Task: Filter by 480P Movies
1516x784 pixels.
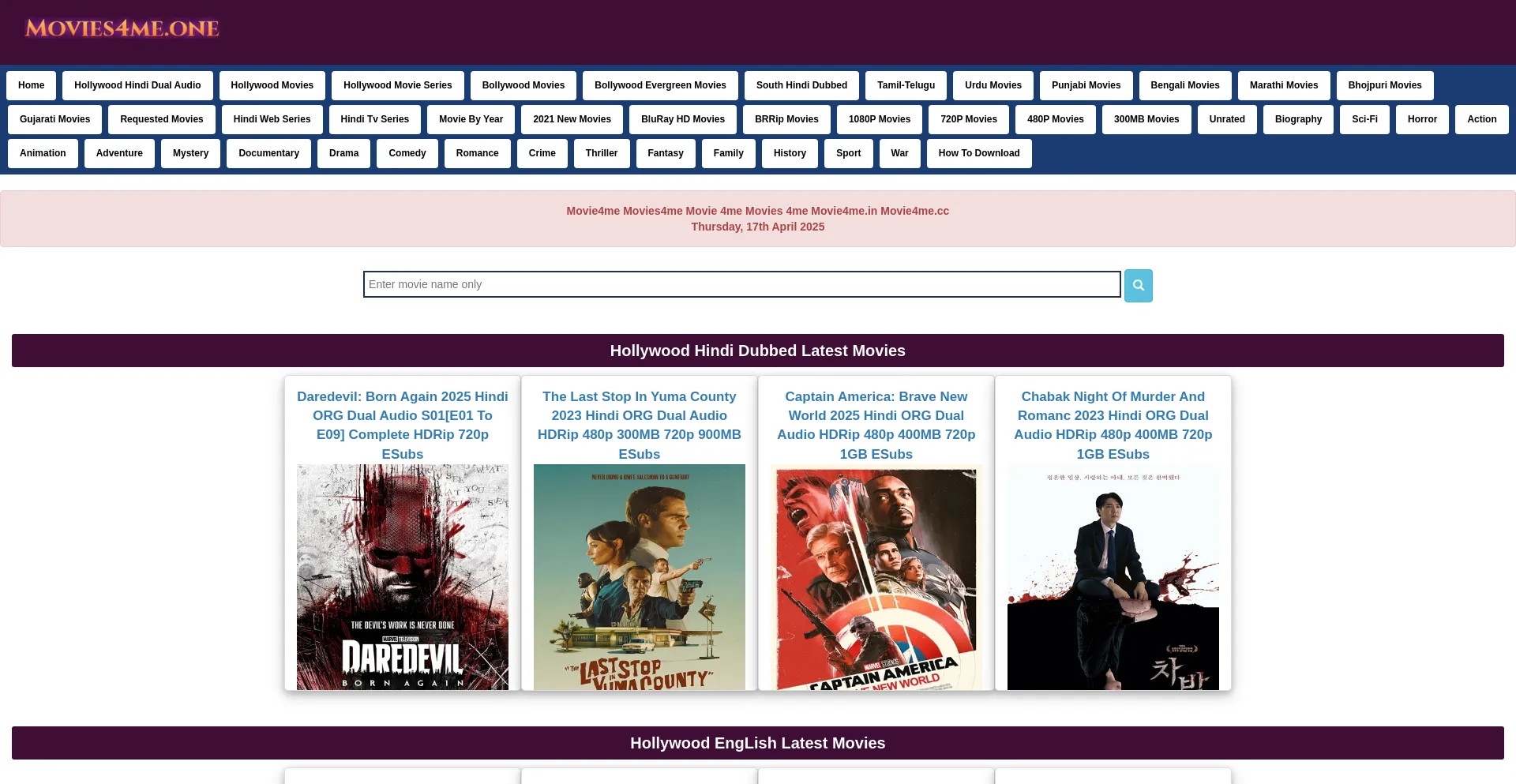Action: coord(1056,119)
